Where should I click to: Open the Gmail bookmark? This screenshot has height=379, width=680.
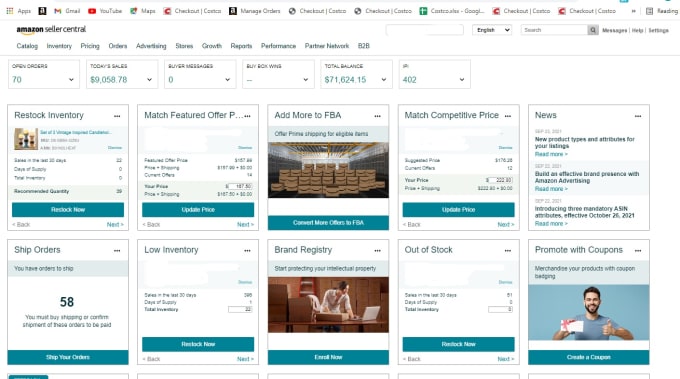click(67, 11)
